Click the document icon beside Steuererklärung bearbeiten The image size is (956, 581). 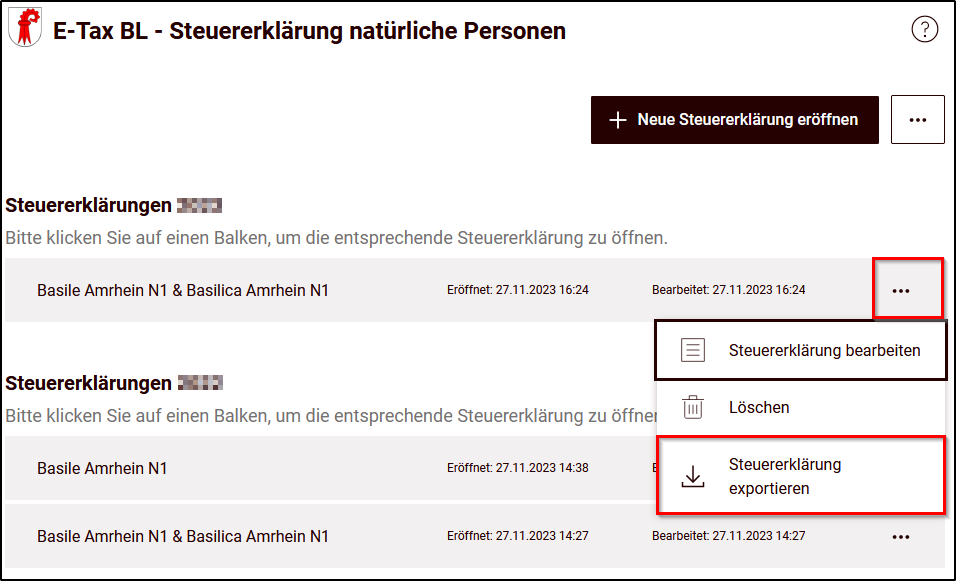[x=693, y=350]
